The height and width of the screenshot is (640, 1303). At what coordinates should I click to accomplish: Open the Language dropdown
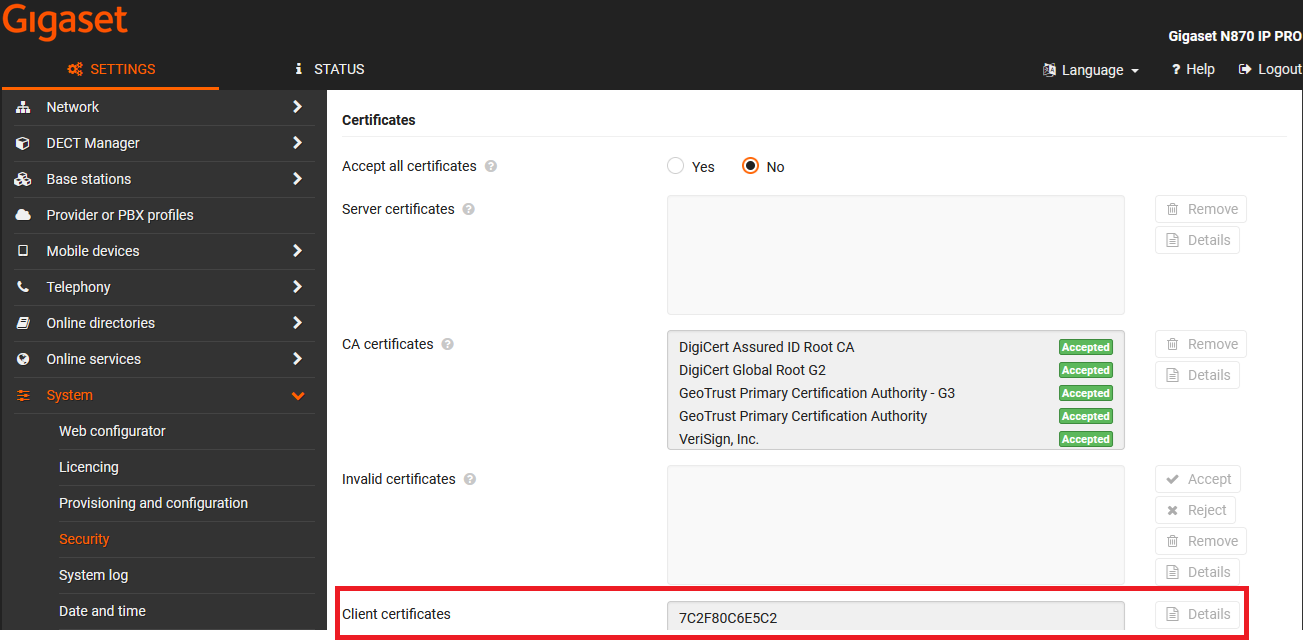[x=1091, y=70]
